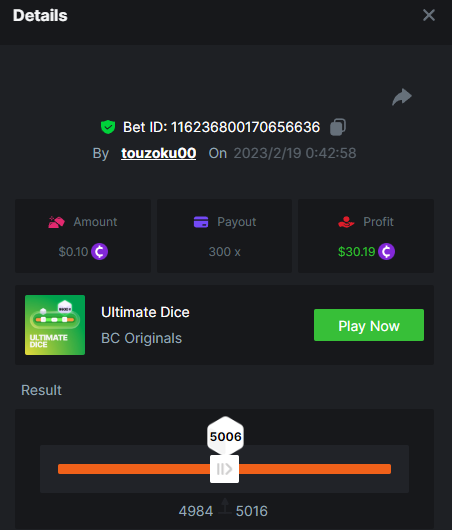Viewport: 452px width, 530px height.
Task: Copy the Bet ID with the copy icon
Action: point(338,127)
